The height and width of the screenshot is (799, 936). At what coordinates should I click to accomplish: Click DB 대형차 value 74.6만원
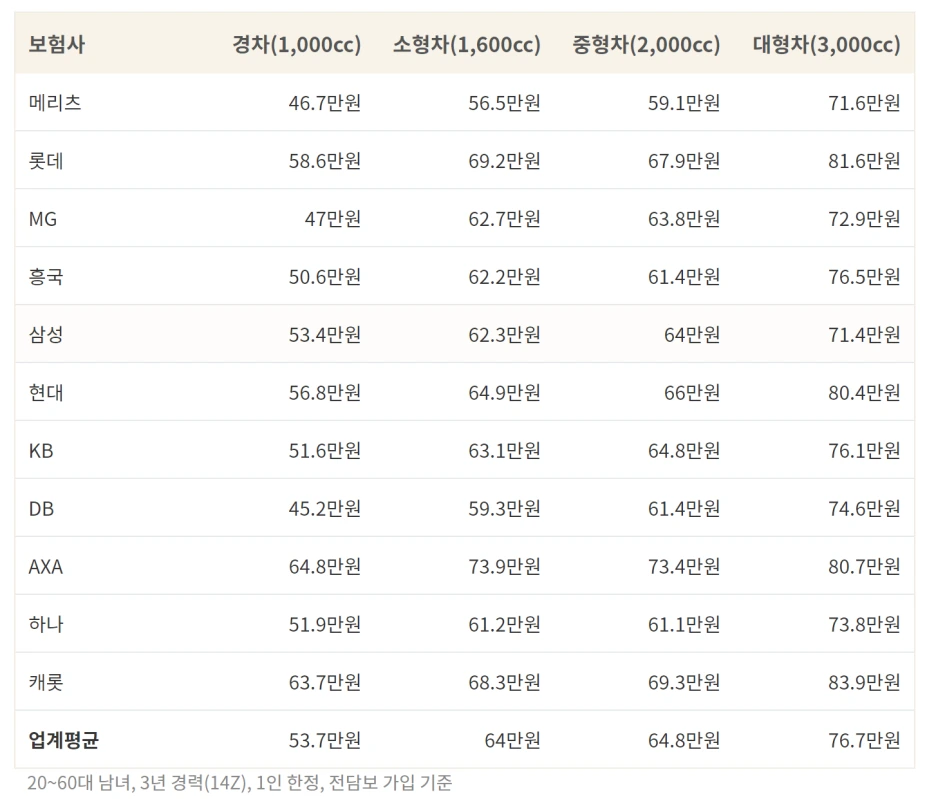864,508
